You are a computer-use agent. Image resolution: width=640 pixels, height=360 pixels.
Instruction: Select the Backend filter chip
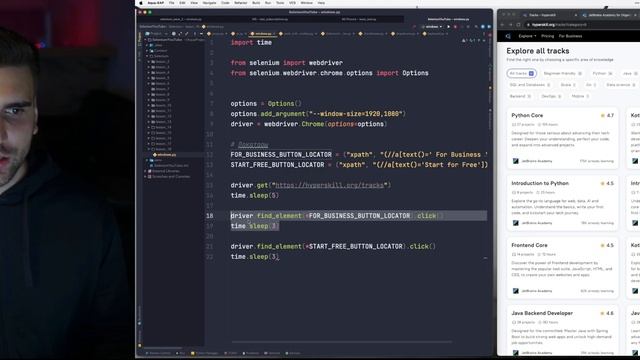520,96
